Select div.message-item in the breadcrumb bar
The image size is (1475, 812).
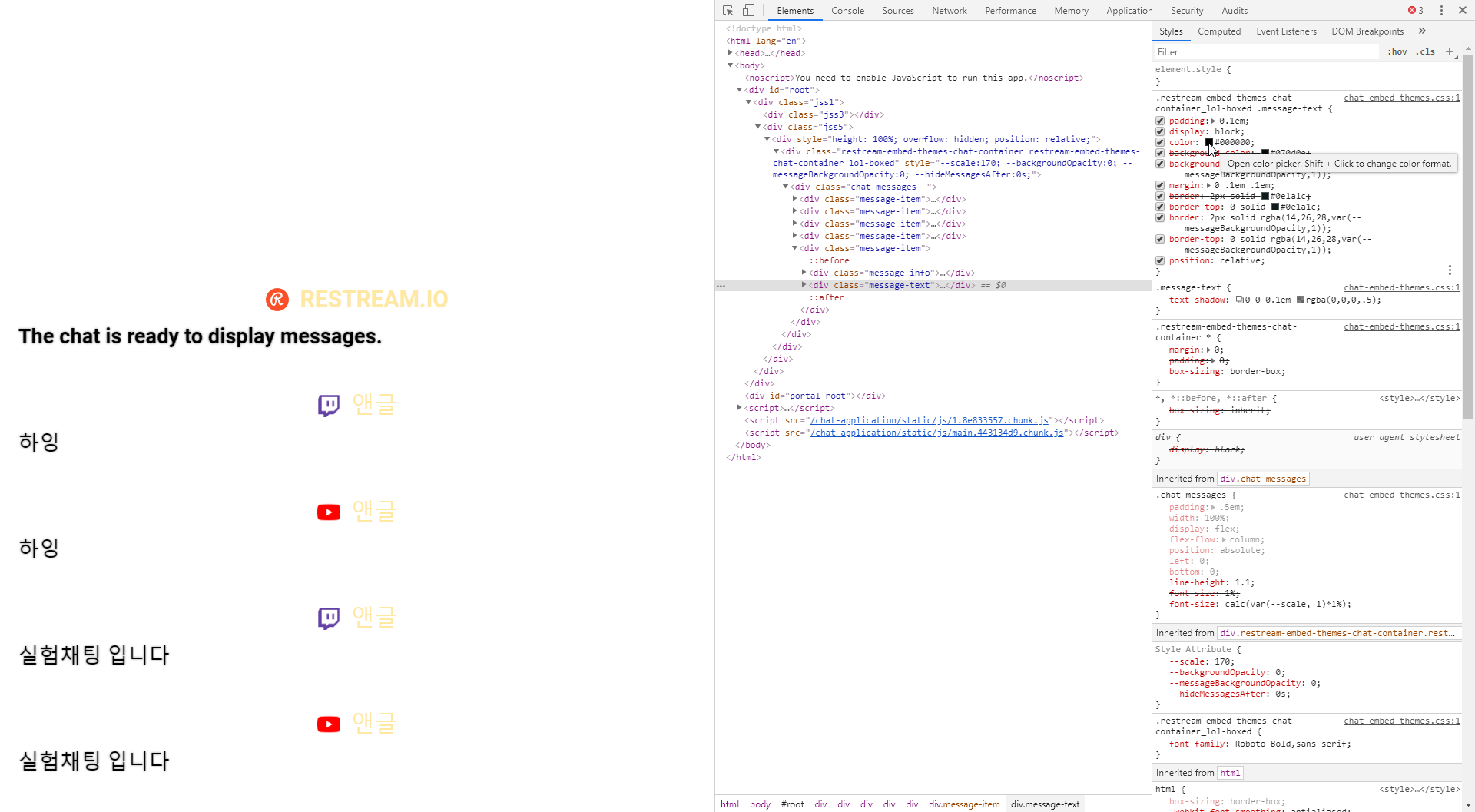(964, 804)
